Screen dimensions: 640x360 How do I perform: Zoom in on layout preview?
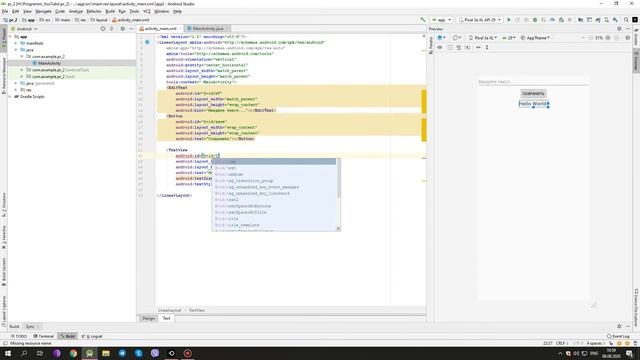[608, 38]
